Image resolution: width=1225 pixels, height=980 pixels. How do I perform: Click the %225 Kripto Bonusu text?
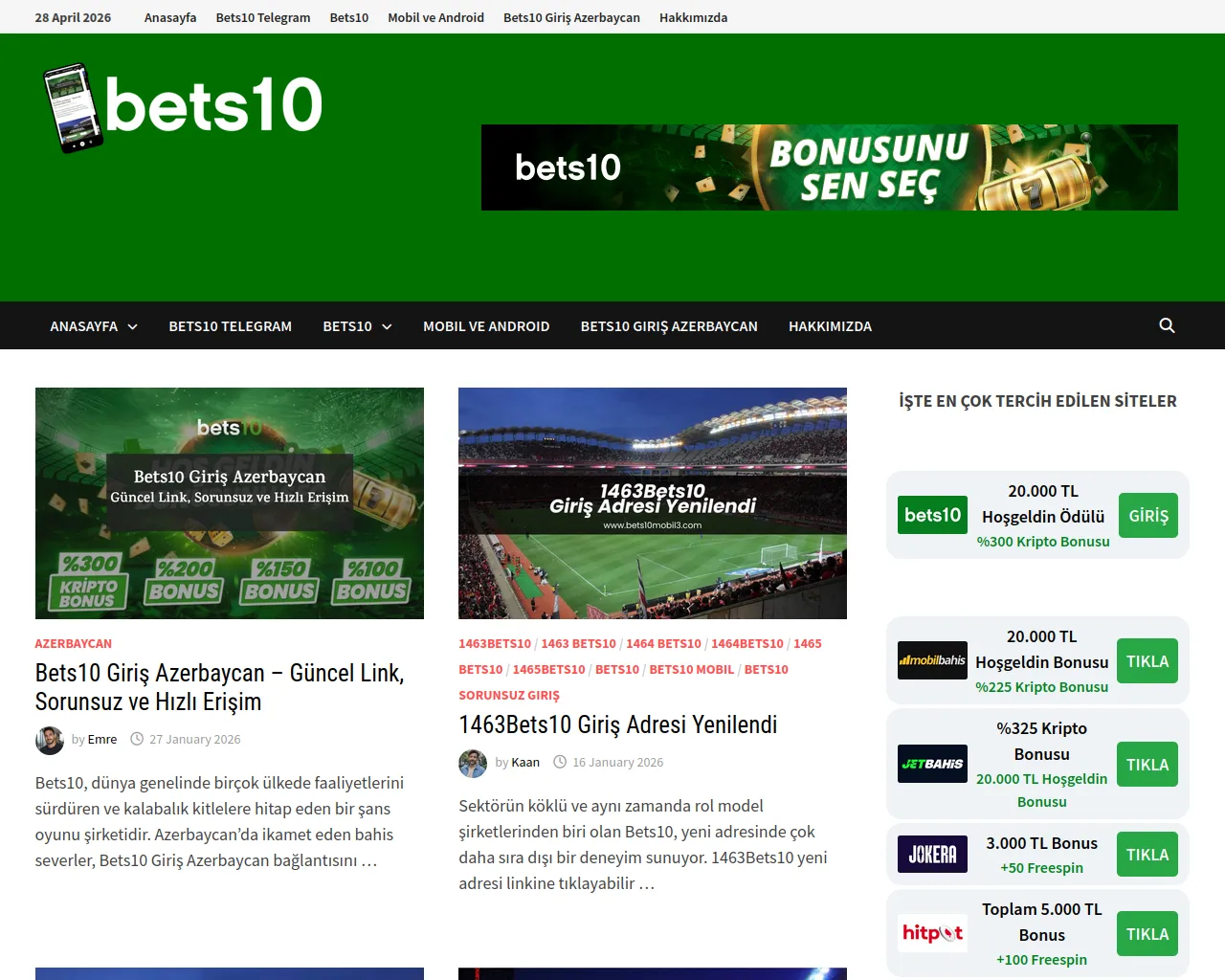click(1042, 687)
